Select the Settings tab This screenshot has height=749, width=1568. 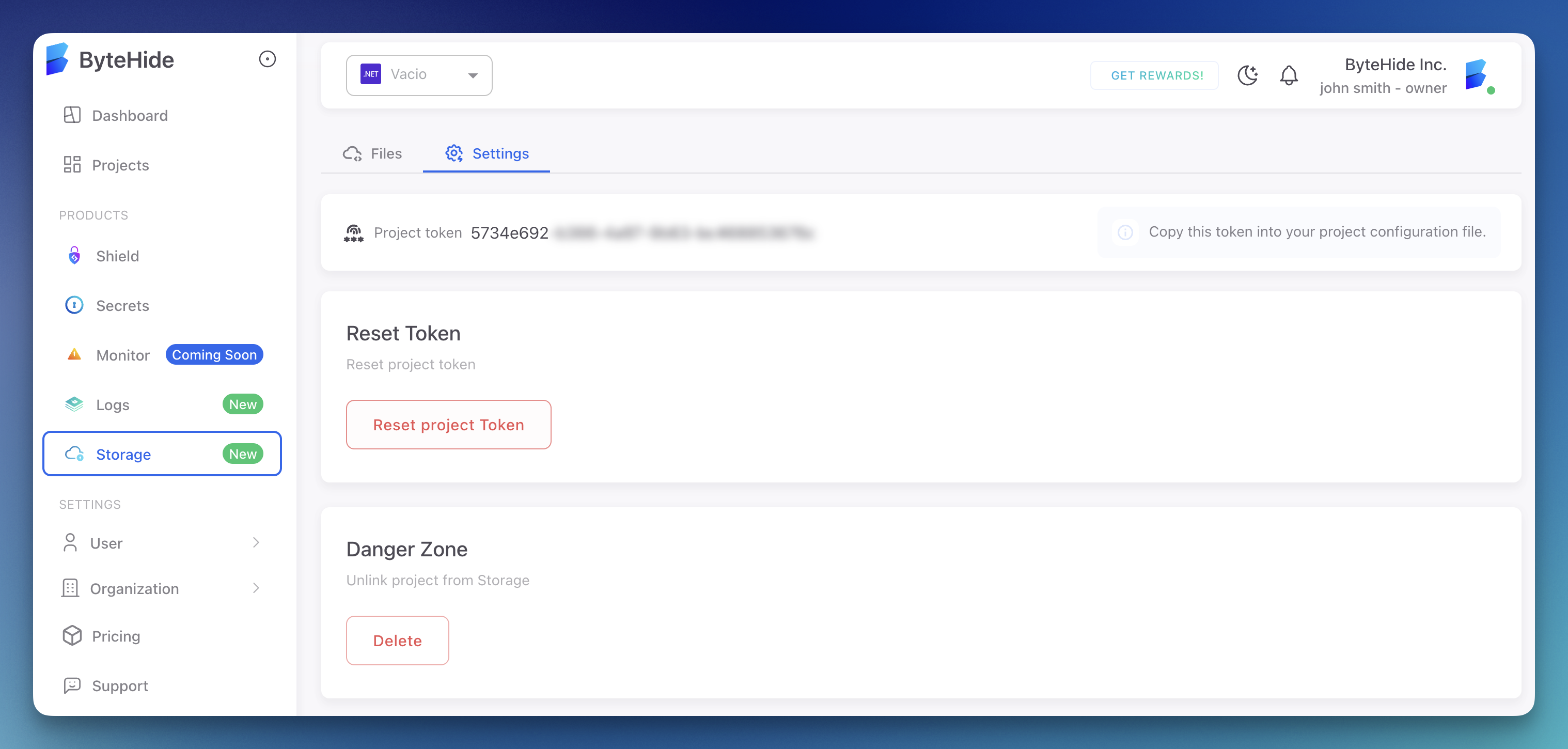tap(487, 153)
